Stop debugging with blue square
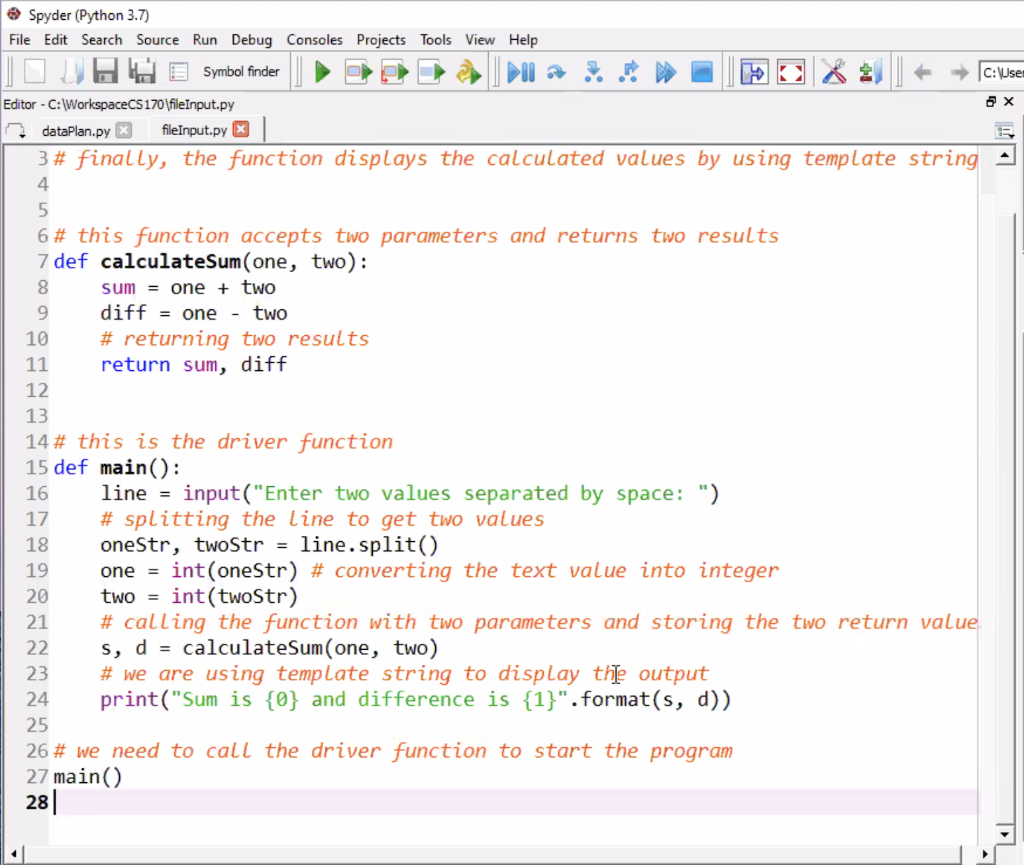This screenshot has height=865, width=1024. (702, 72)
